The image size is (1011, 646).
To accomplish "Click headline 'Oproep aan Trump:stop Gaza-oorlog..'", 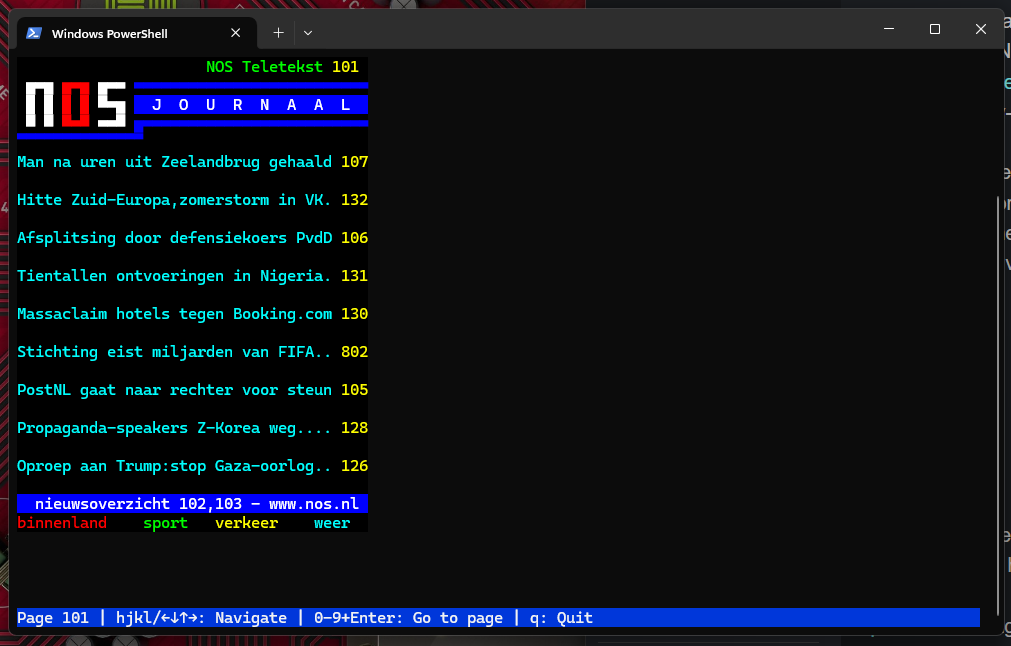I will 174,466.
